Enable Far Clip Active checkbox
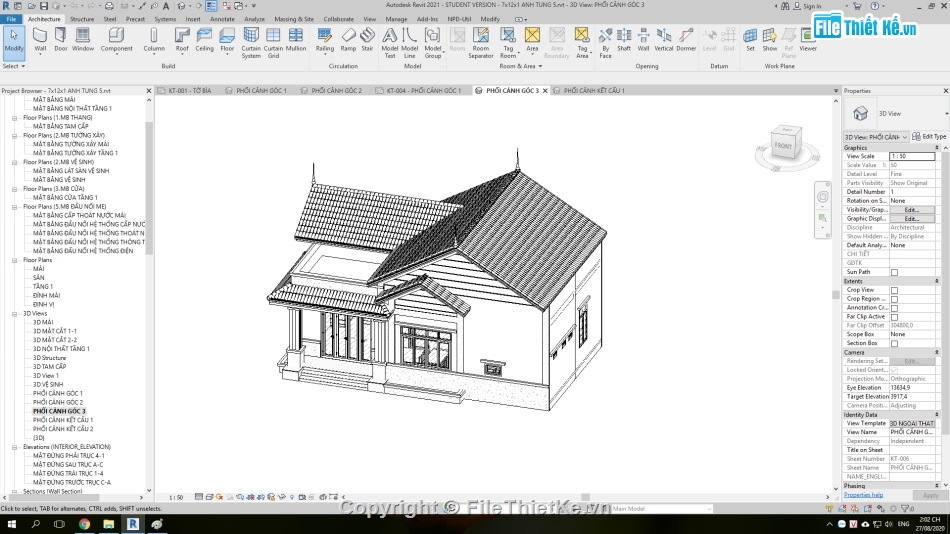The image size is (950, 534). [x=894, y=317]
